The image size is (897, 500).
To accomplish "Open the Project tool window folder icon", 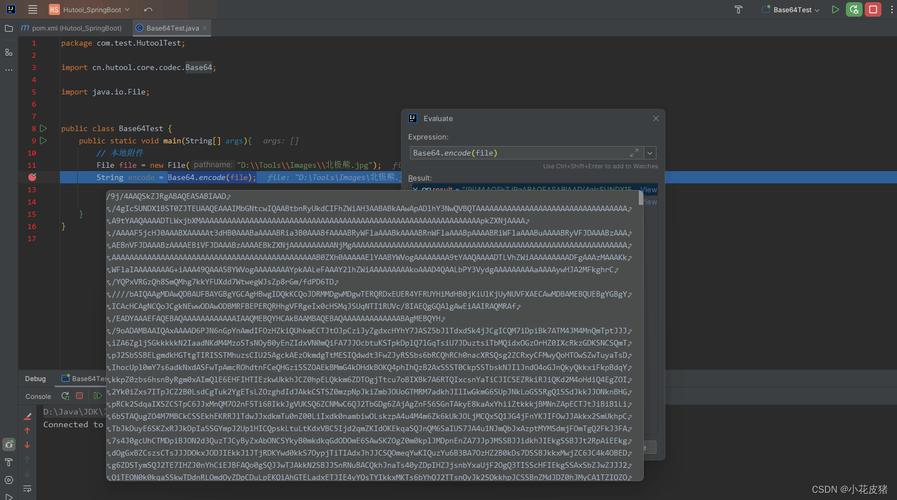I will point(9,28).
